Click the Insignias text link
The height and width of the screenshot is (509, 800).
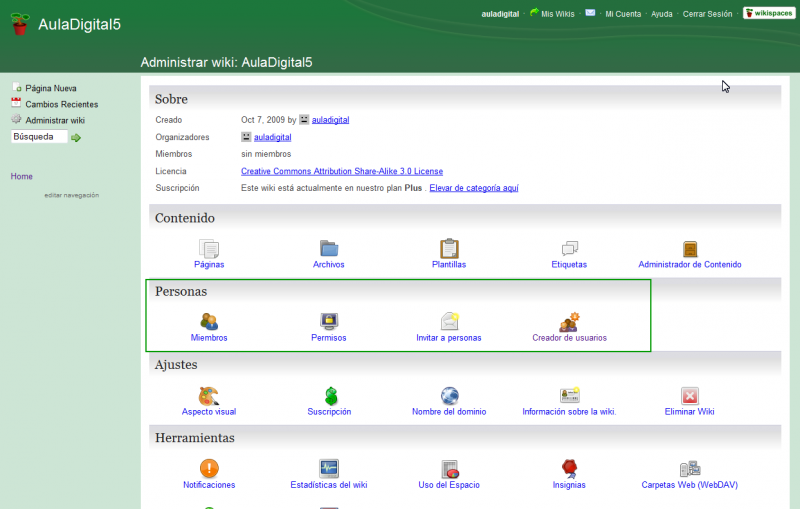click(x=569, y=485)
